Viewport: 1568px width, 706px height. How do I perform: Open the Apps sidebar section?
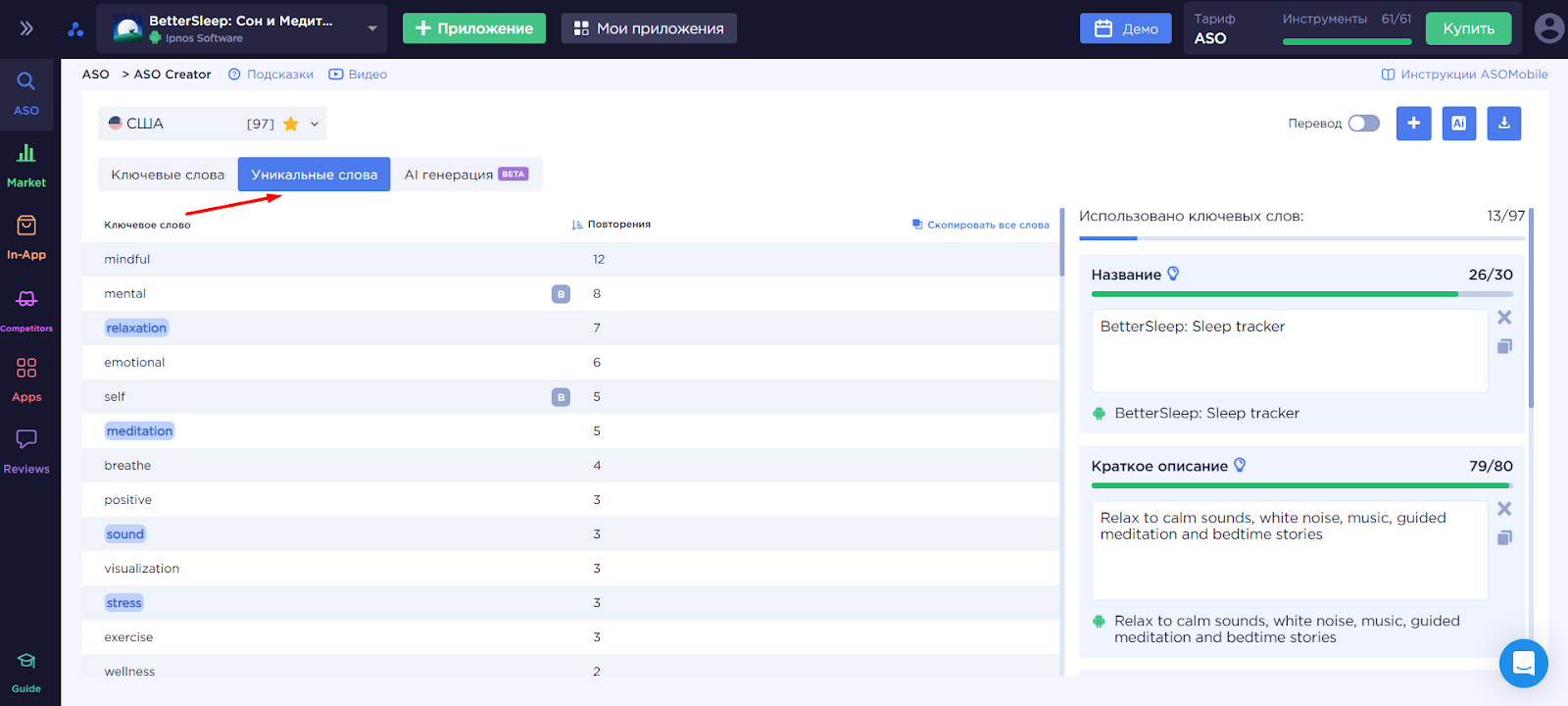pyautogui.click(x=26, y=380)
